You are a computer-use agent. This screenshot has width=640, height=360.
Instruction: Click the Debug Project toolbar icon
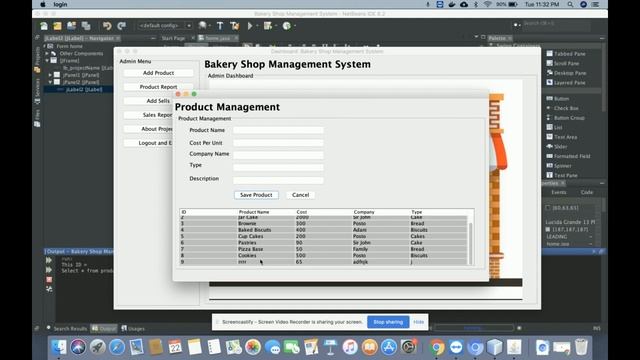click(268, 26)
